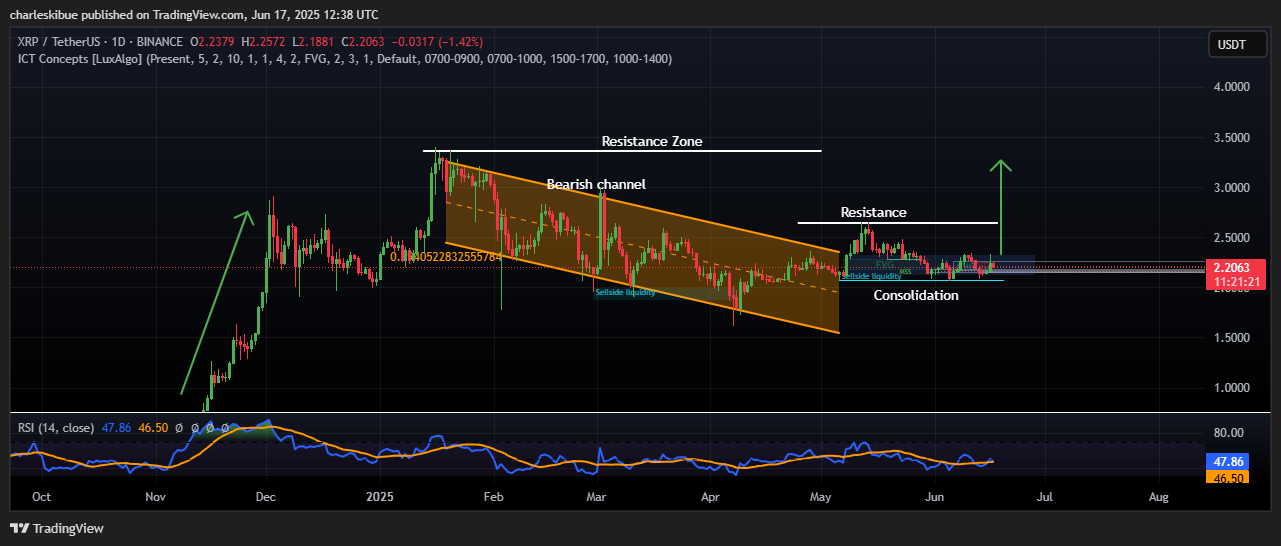Click the 3.5000 price axis label
1281x546 pixels.
click(x=1231, y=137)
